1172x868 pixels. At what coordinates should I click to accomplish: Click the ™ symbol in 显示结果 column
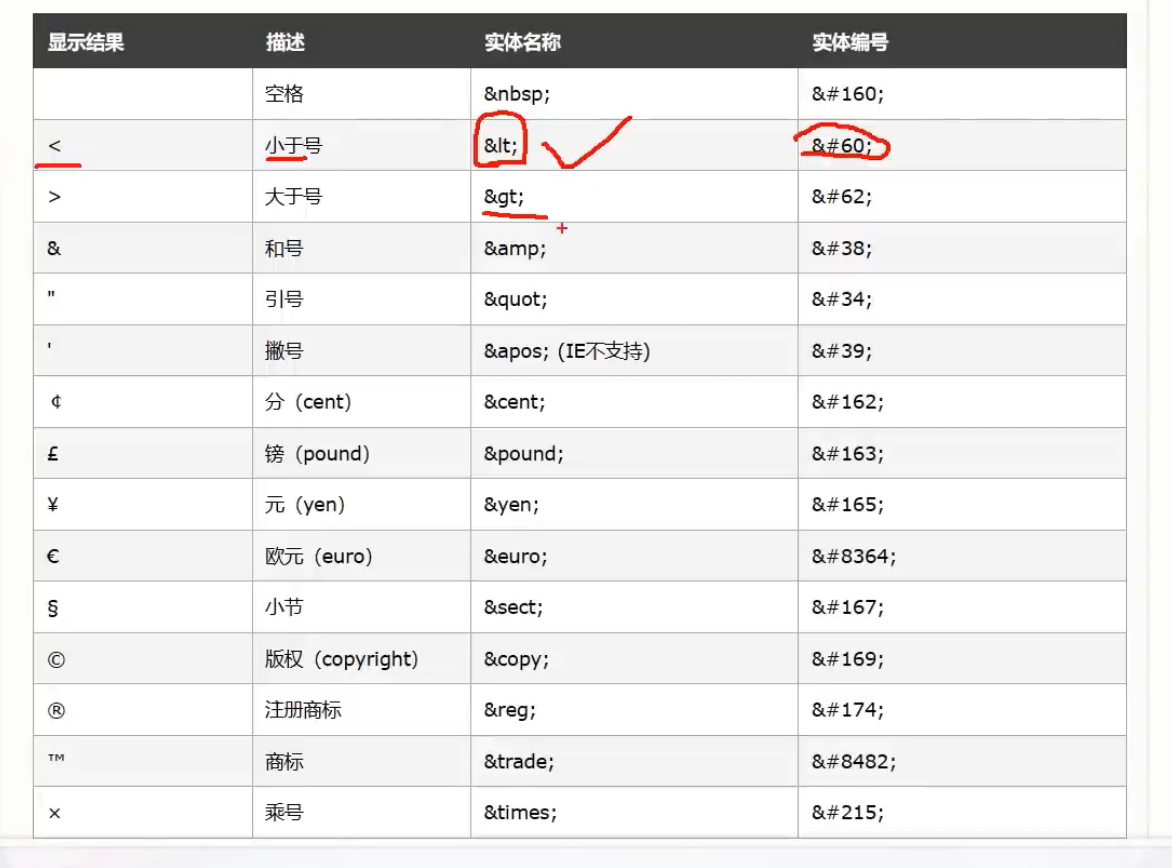[56, 758]
